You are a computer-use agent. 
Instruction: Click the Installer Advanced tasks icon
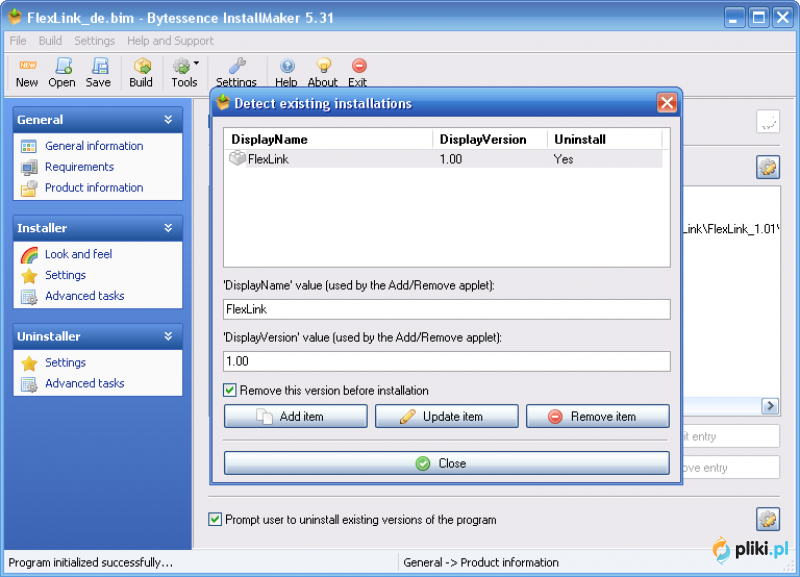(29, 296)
